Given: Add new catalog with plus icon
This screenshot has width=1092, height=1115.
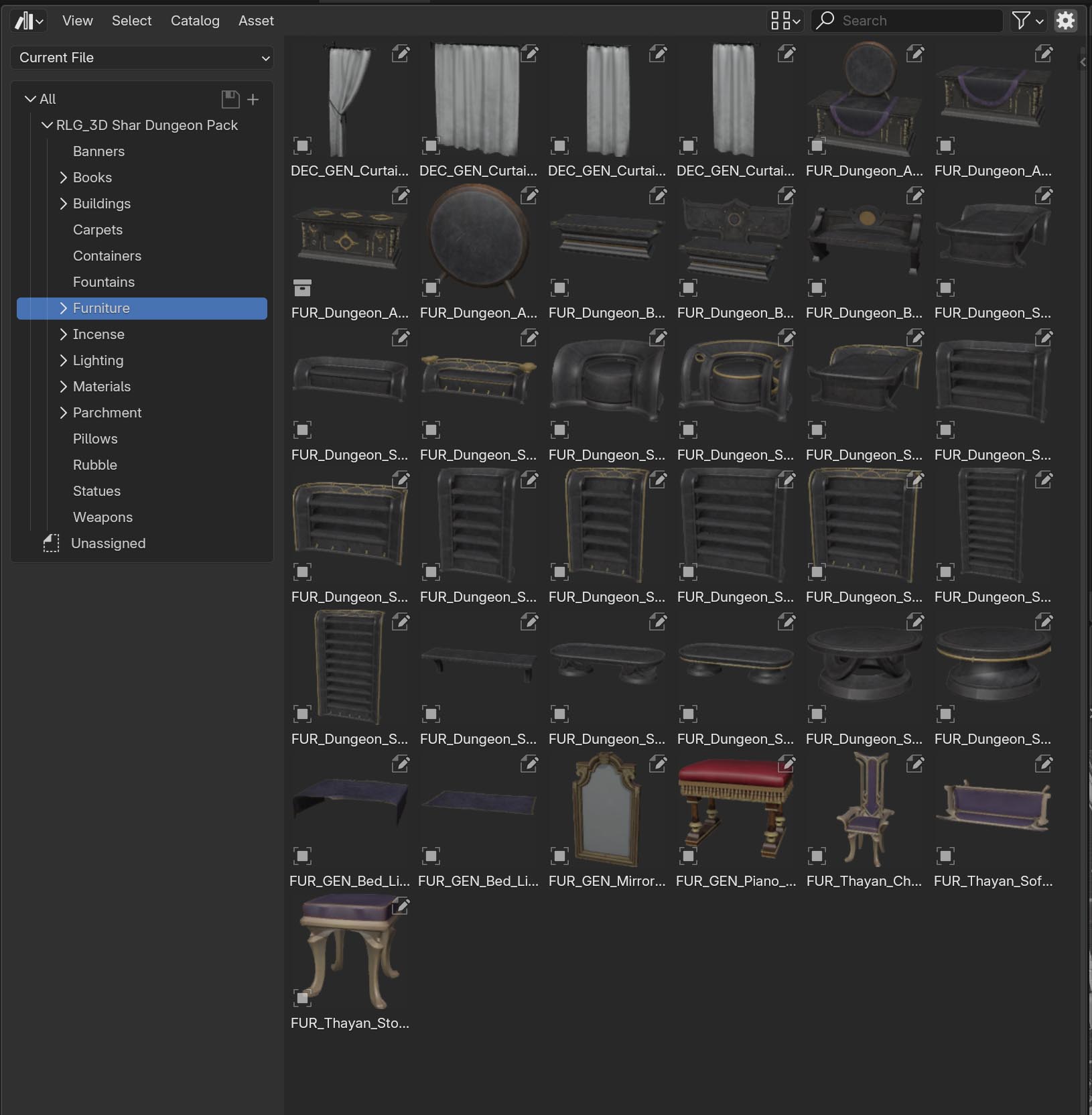Looking at the screenshot, I should coord(253,99).
